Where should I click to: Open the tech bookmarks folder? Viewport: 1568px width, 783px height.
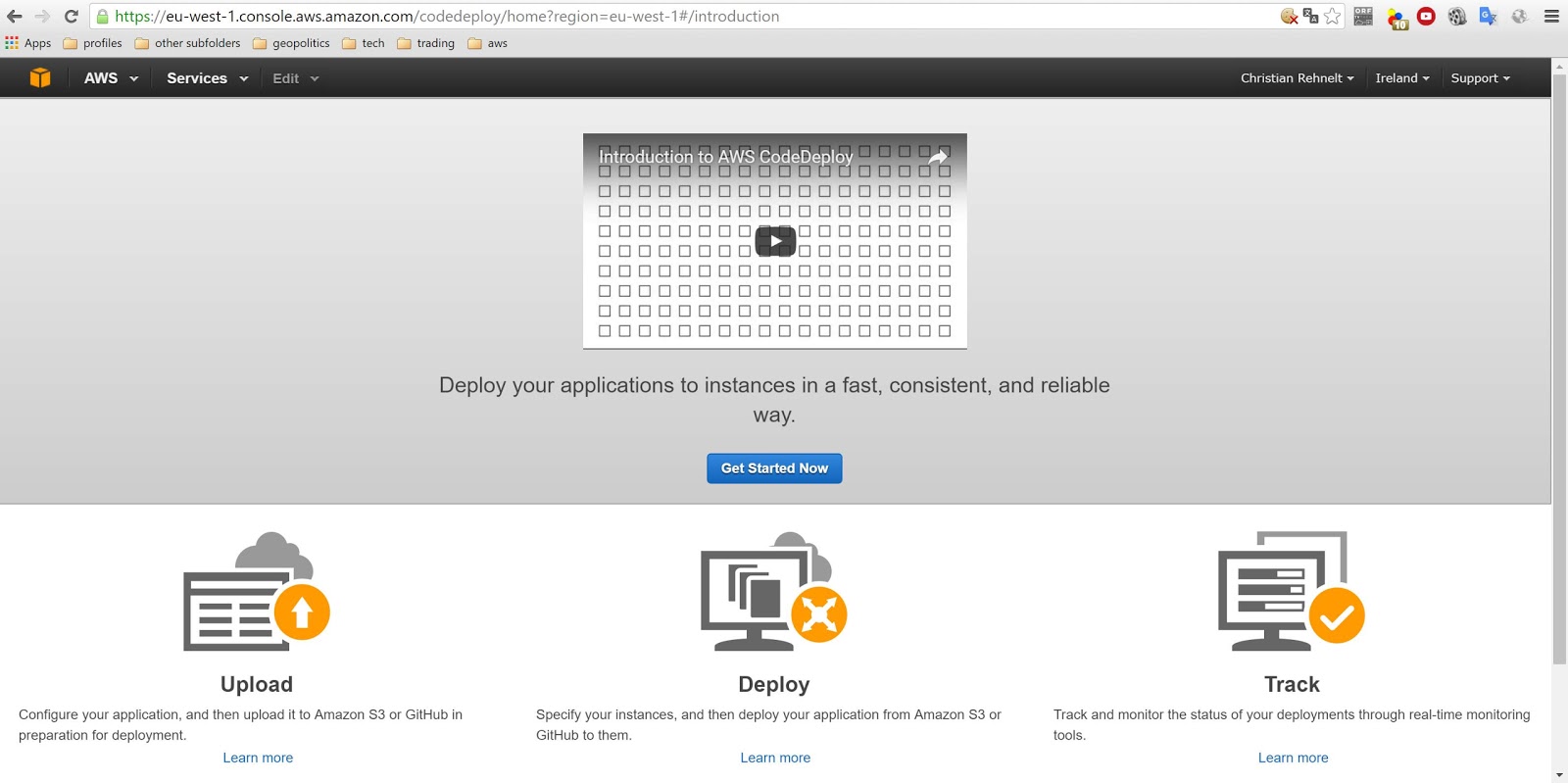(363, 43)
